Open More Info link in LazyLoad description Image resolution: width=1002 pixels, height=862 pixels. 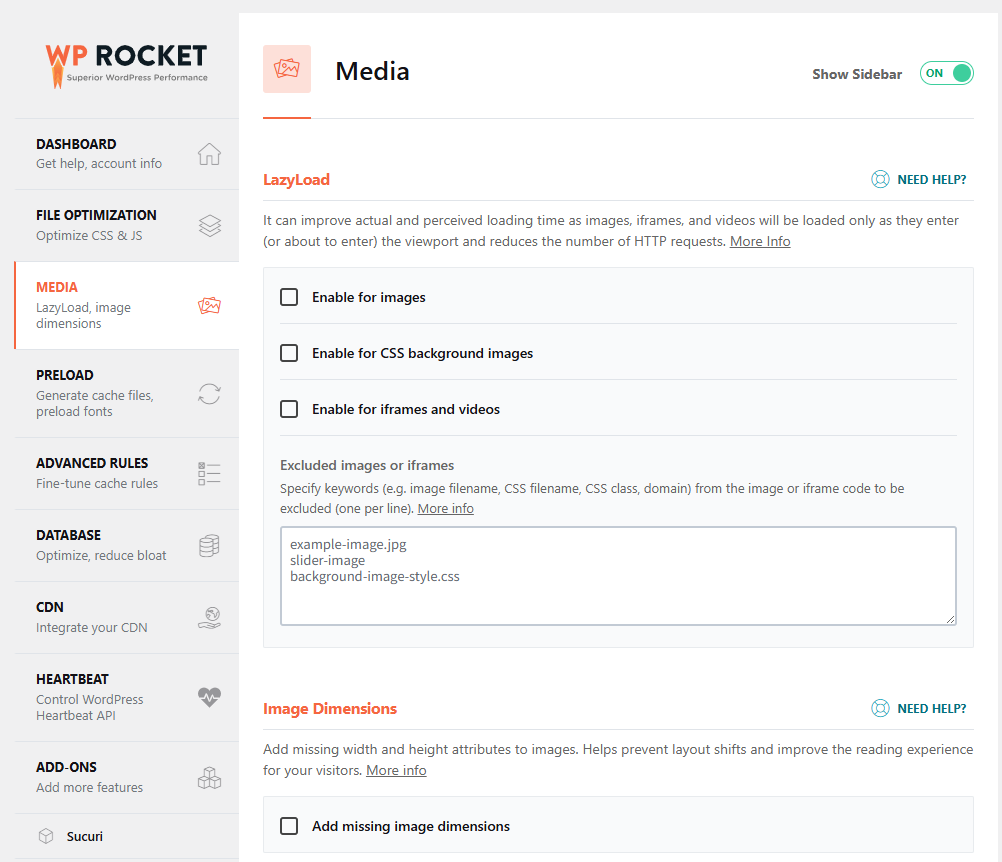[x=760, y=241]
